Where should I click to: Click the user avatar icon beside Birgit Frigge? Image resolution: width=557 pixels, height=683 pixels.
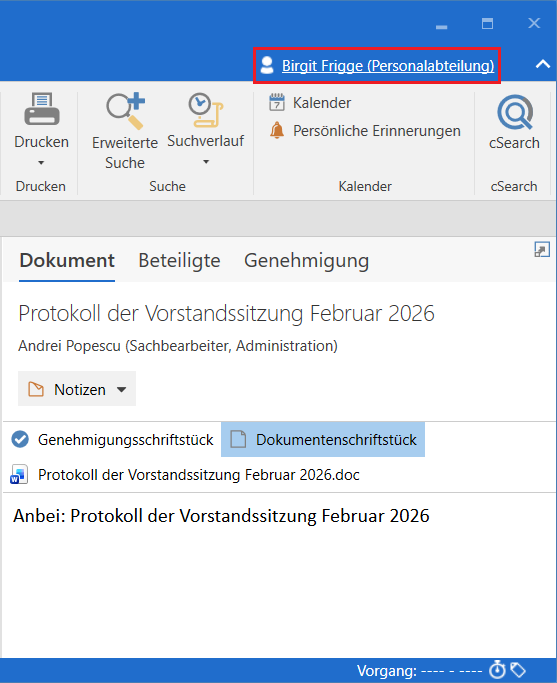(267, 65)
